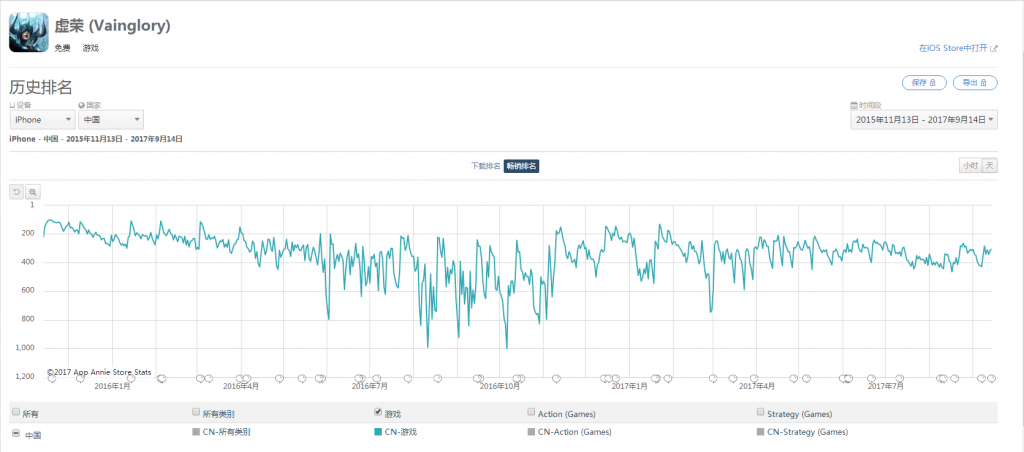This screenshot has height=452, width=1024.
Task: Click the CN-游戏 teal legend swatch
Action: [x=377, y=432]
